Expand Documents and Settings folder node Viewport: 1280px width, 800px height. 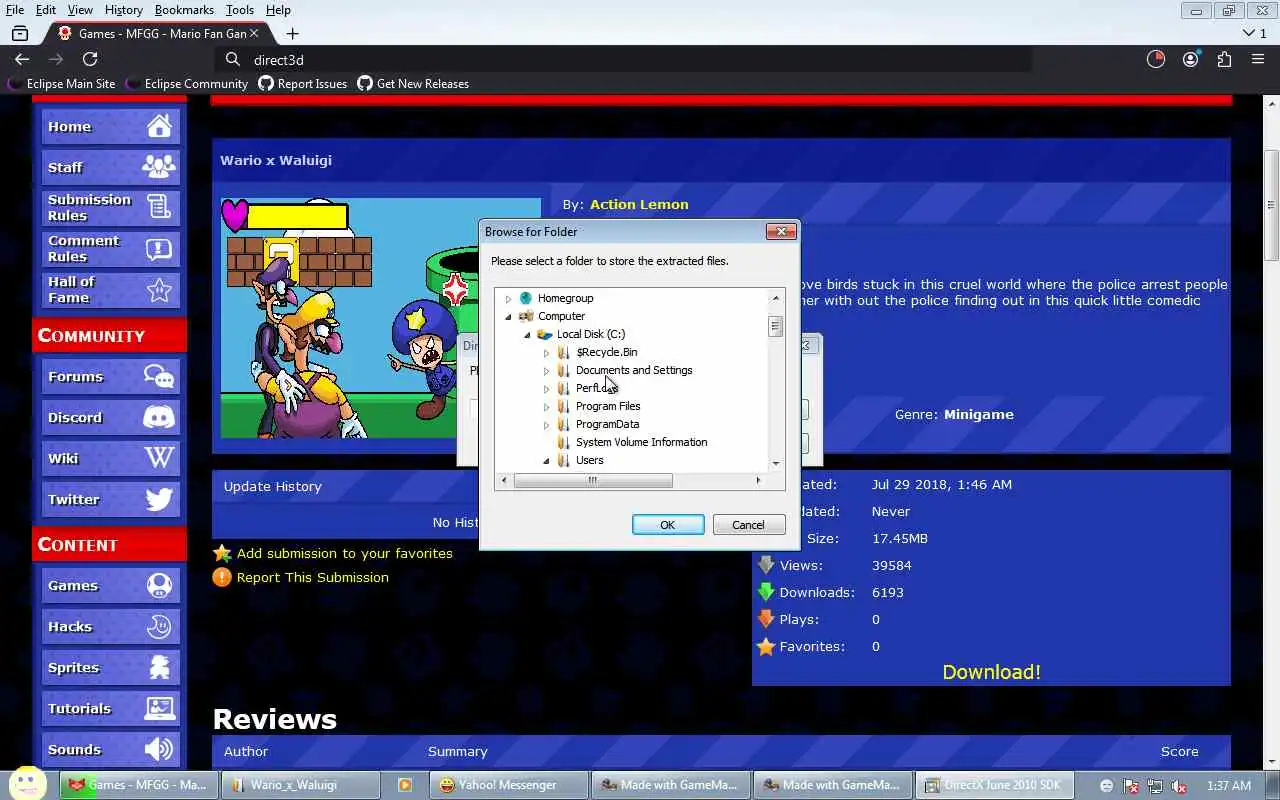point(546,370)
